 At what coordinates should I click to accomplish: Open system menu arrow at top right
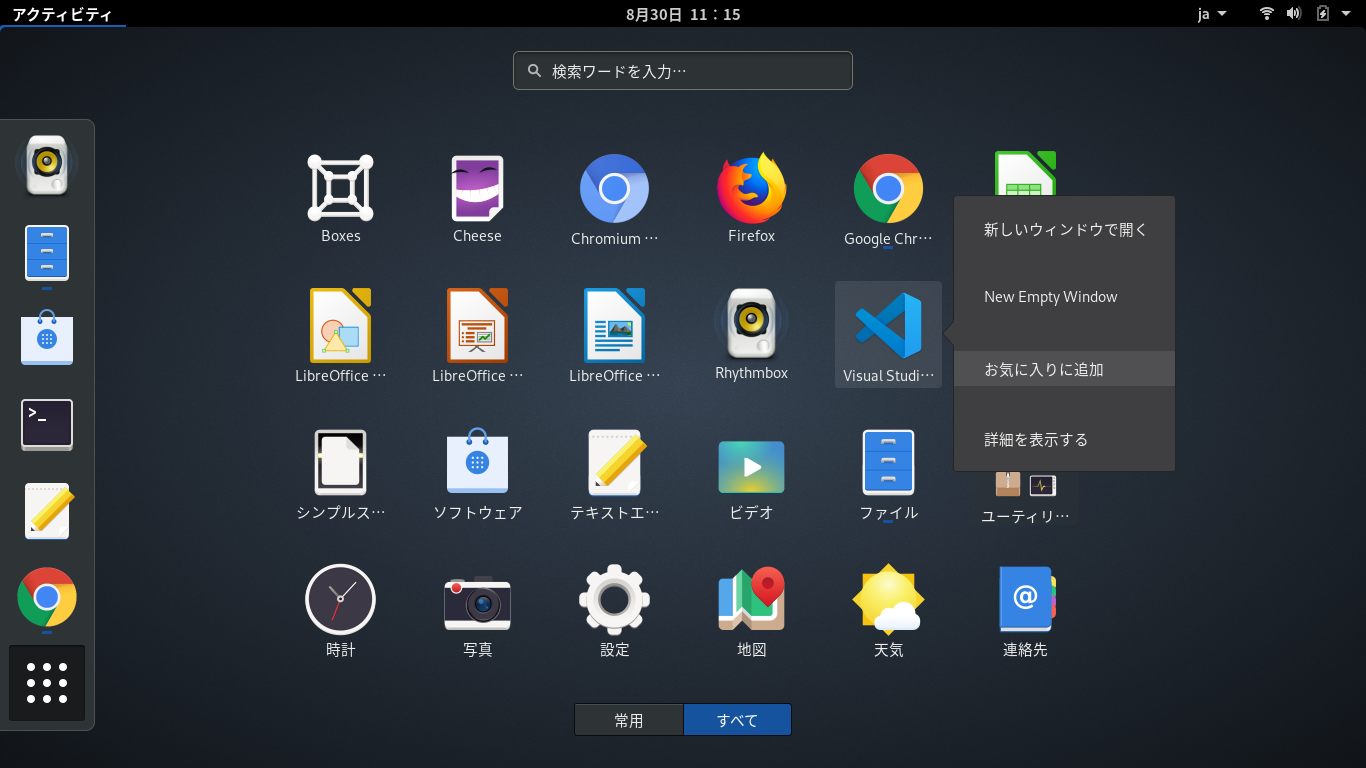[1346, 14]
